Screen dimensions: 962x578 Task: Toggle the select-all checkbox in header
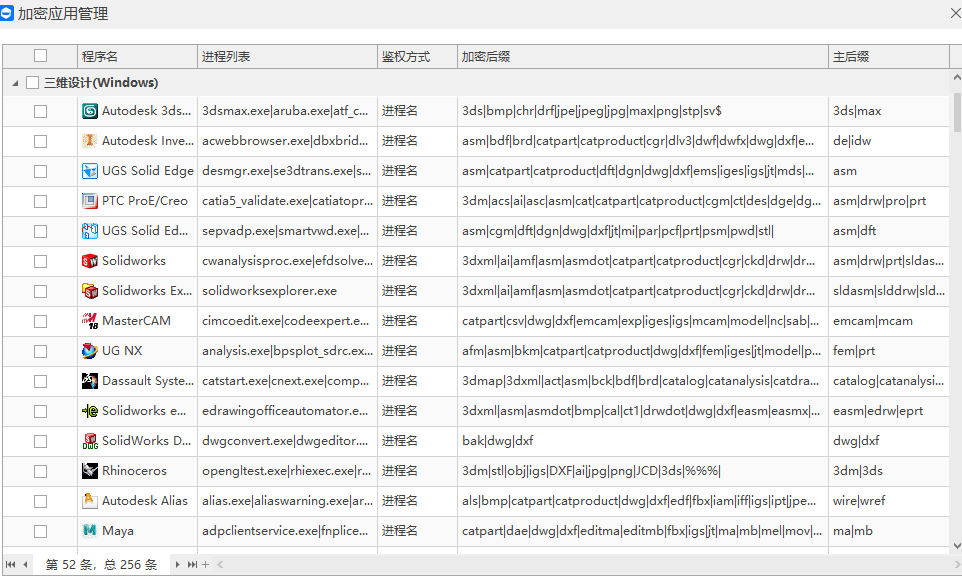(x=40, y=56)
